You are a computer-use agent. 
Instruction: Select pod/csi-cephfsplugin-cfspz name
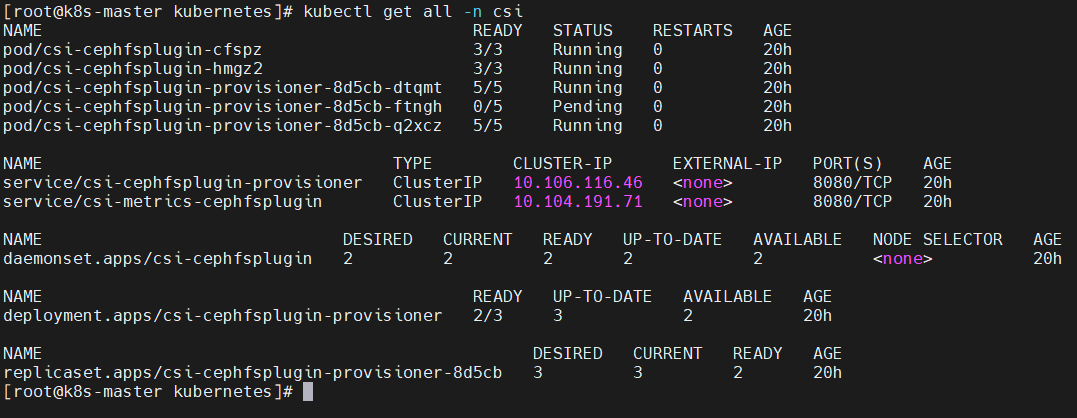tap(132, 50)
